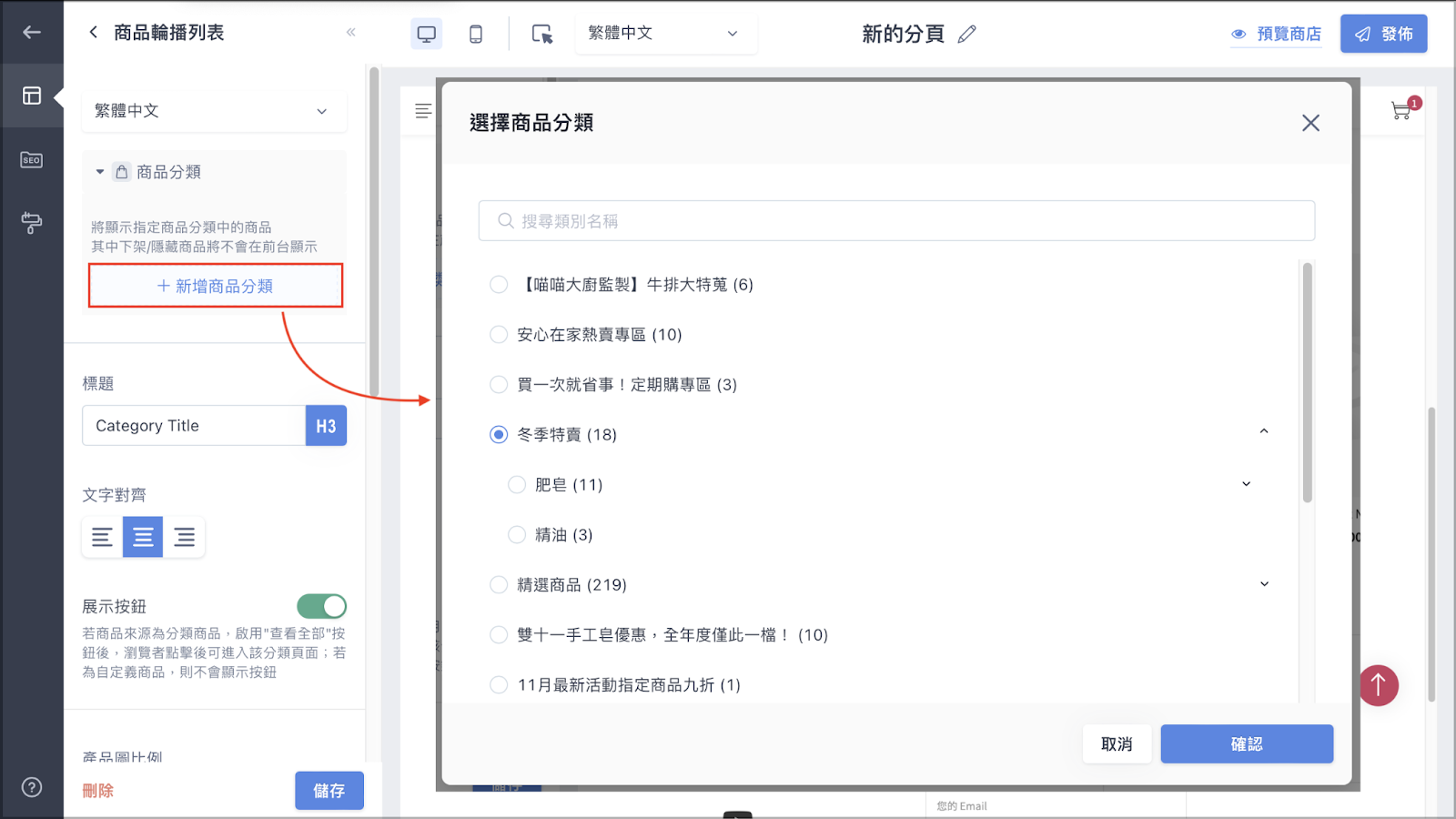Expand the 精選商品 category chevron
Image resolution: width=1456 pixels, height=819 pixels.
[x=1264, y=584]
